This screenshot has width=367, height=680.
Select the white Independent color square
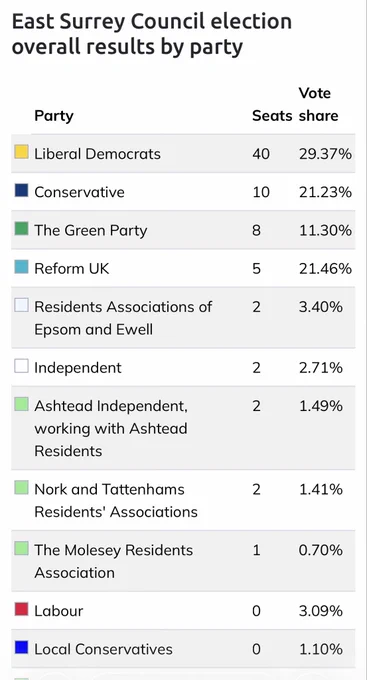tap(21, 366)
